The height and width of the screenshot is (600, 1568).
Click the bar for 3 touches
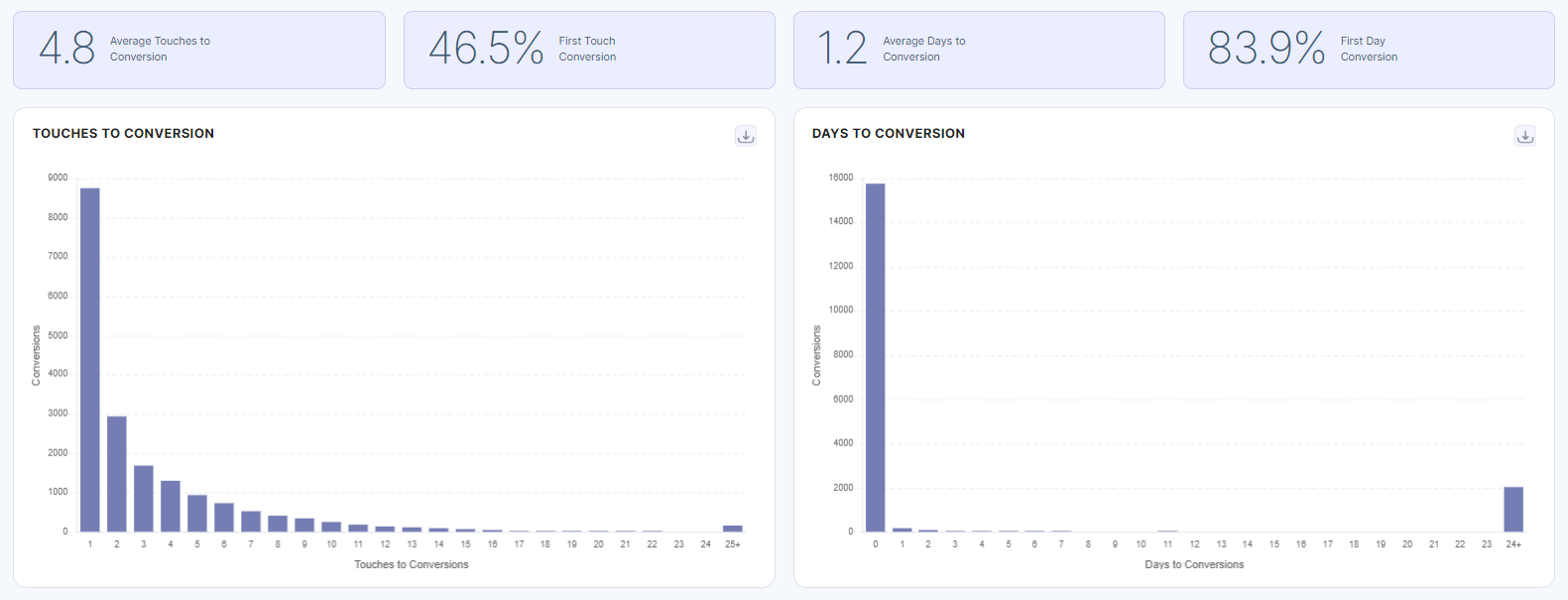click(144, 499)
